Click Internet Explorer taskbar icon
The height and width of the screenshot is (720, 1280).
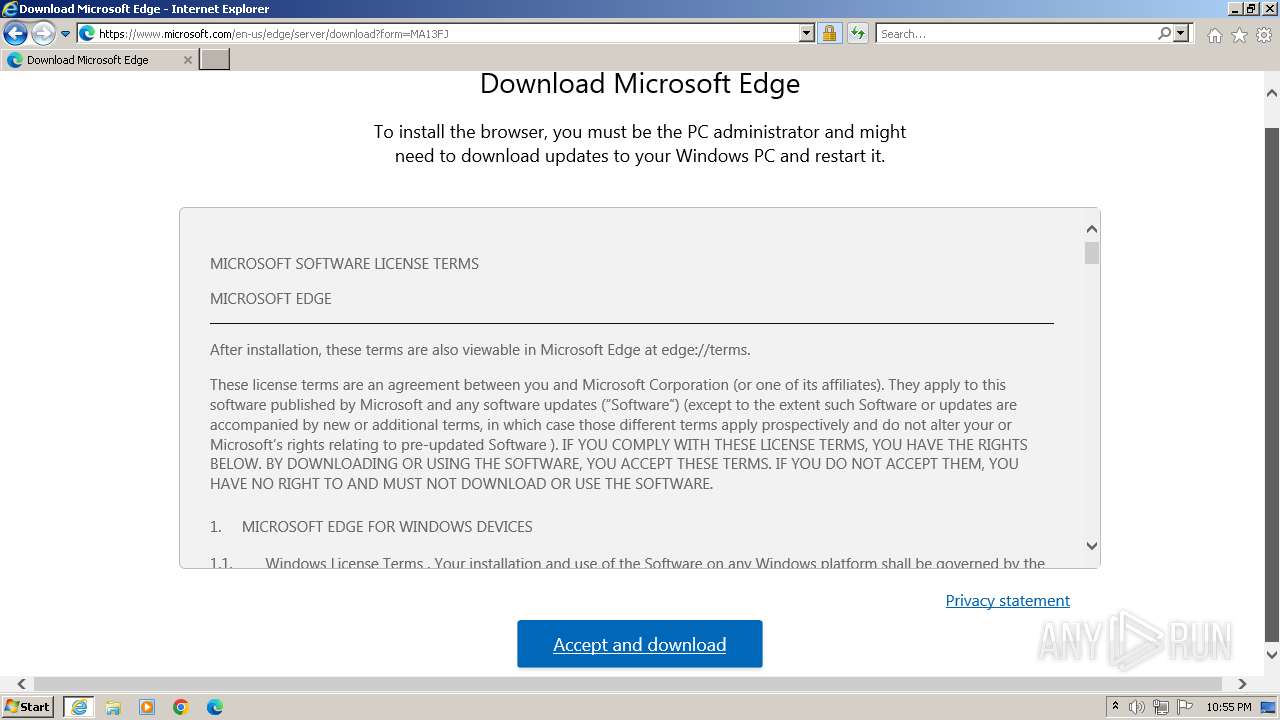[79, 707]
